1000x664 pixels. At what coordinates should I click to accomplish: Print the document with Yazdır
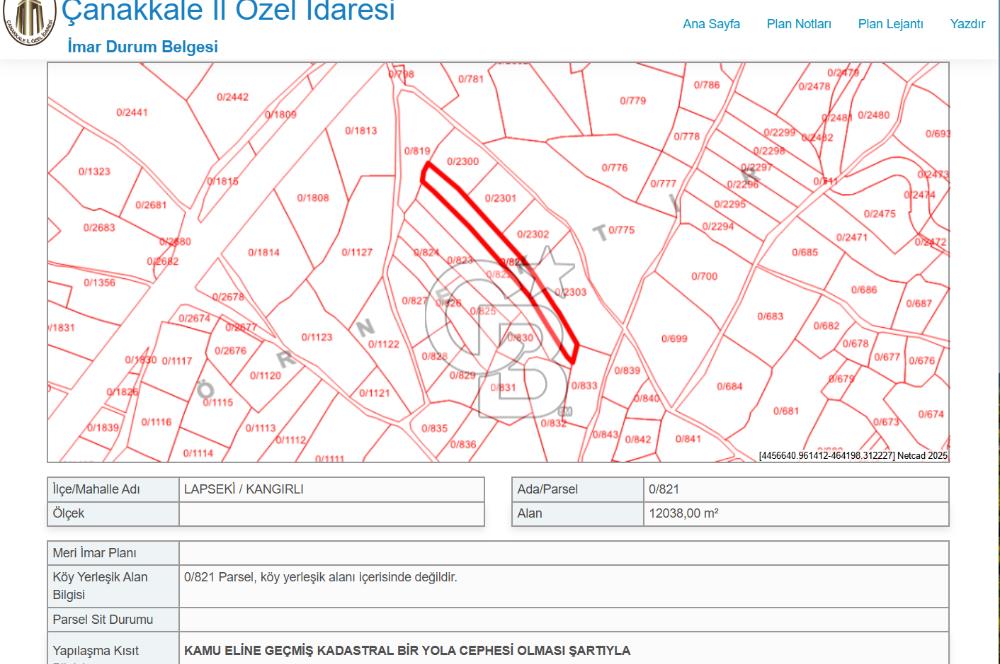pos(967,24)
